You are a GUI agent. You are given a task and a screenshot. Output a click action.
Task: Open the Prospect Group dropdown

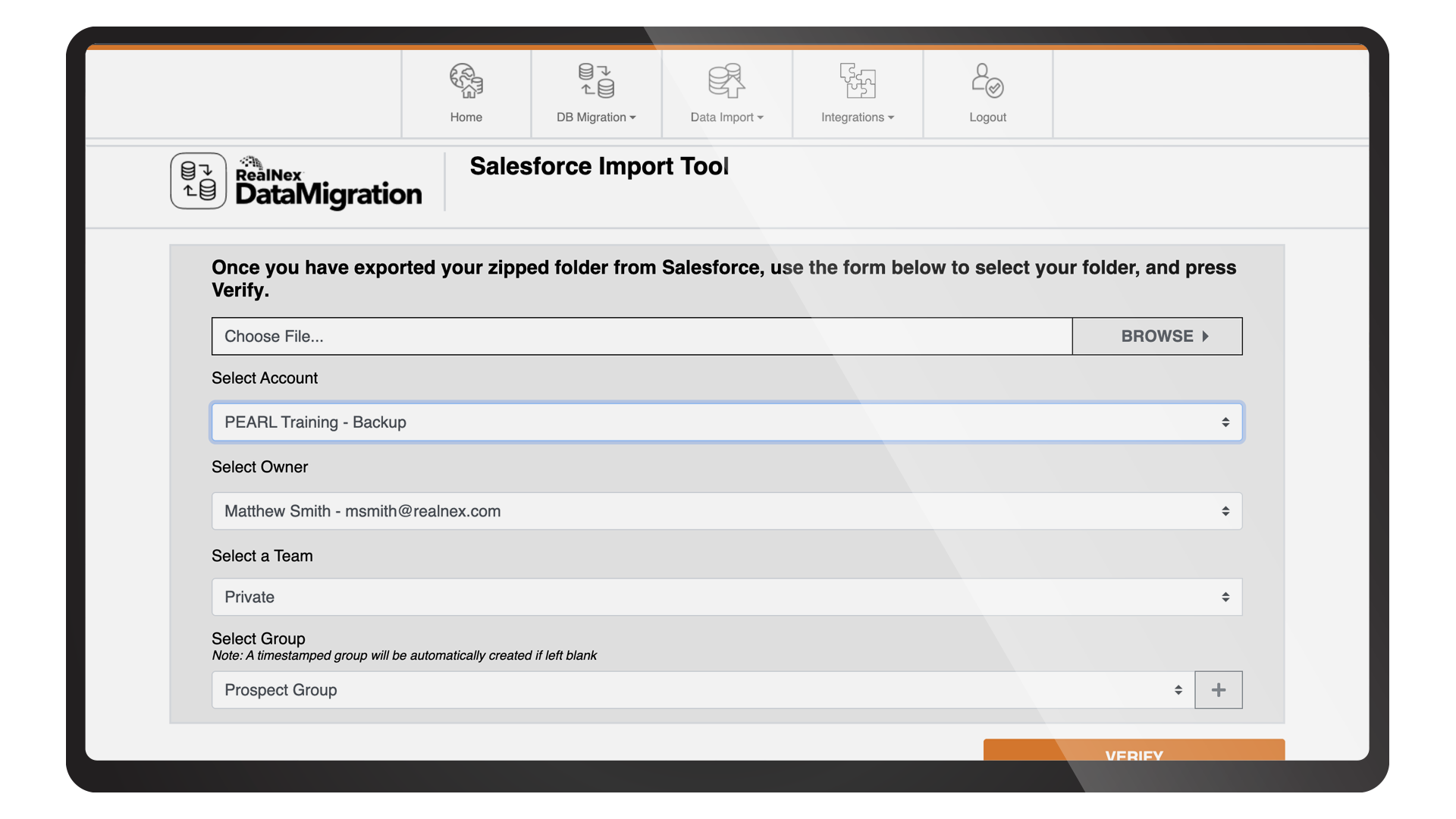(703, 690)
